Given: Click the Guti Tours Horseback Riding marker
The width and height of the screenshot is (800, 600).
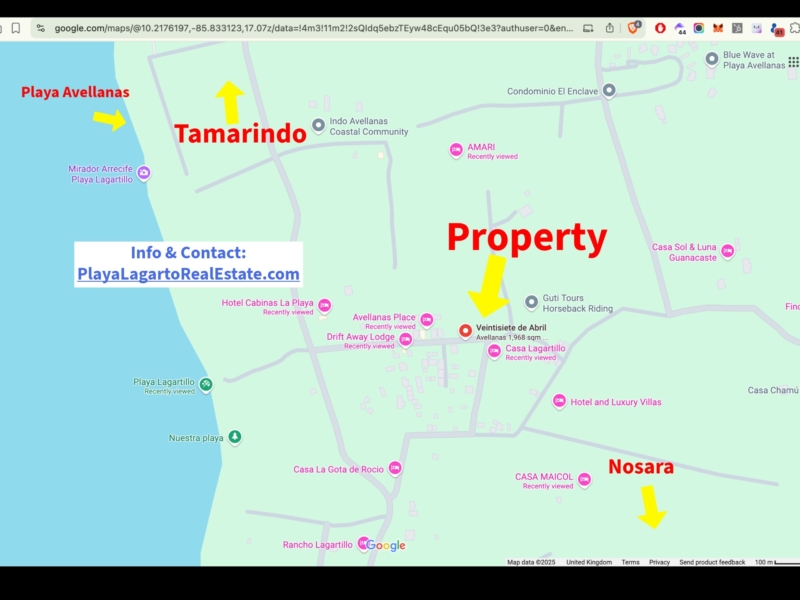Looking at the screenshot, I should [532, 302].
